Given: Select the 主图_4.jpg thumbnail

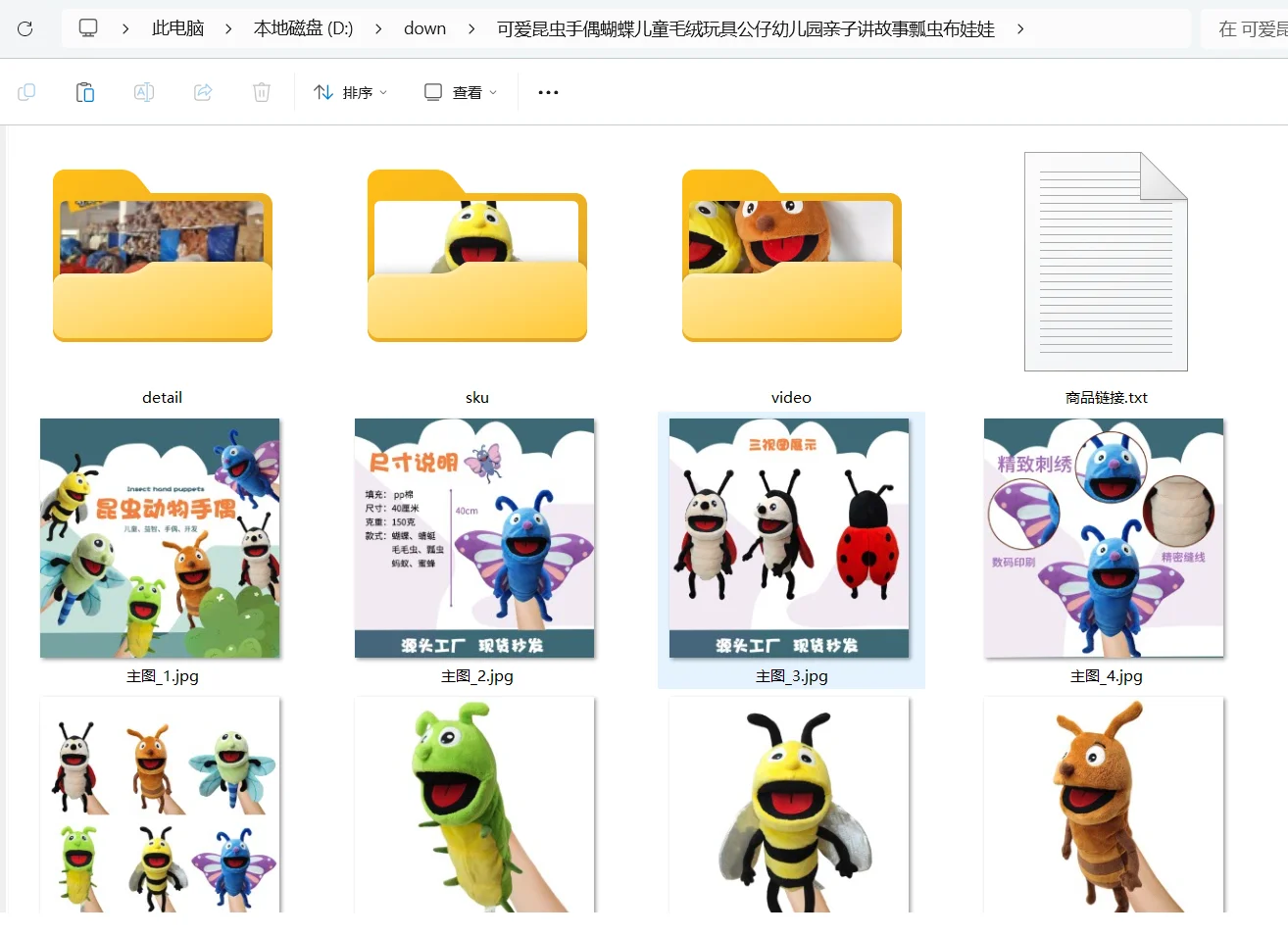Looking at the screenshot, I should 1104,538.
